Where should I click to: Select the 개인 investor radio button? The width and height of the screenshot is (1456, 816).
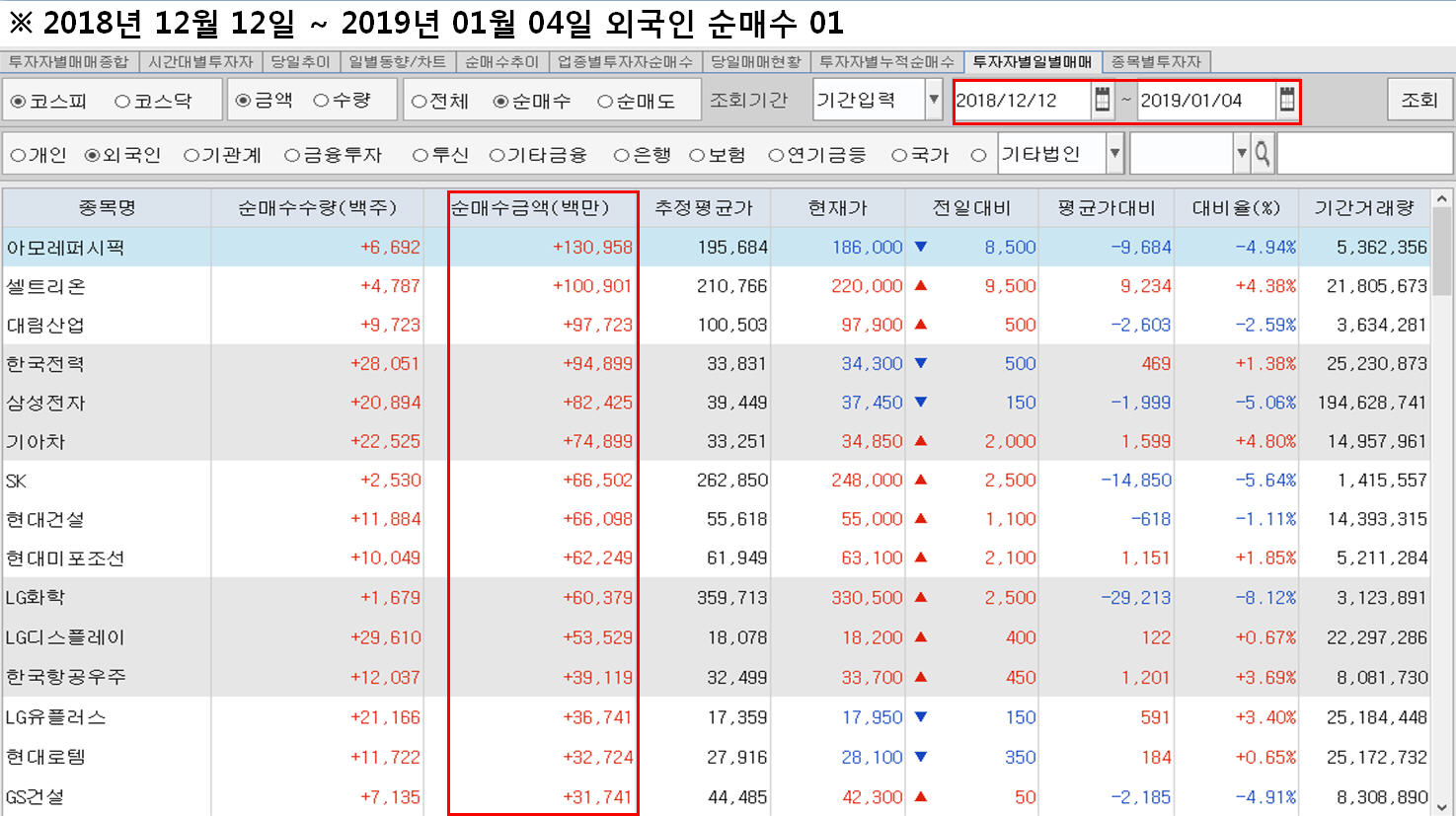(x=18, y=155)
